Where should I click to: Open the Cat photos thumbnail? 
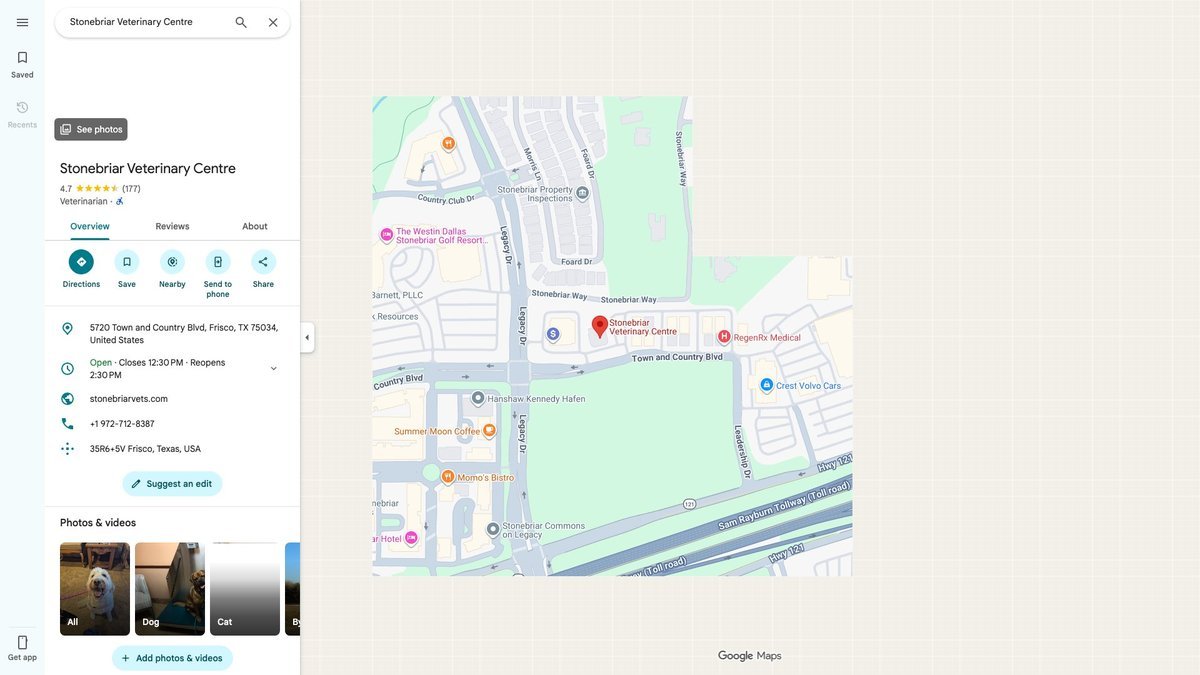pyautogui.click(x=245, y=589)
